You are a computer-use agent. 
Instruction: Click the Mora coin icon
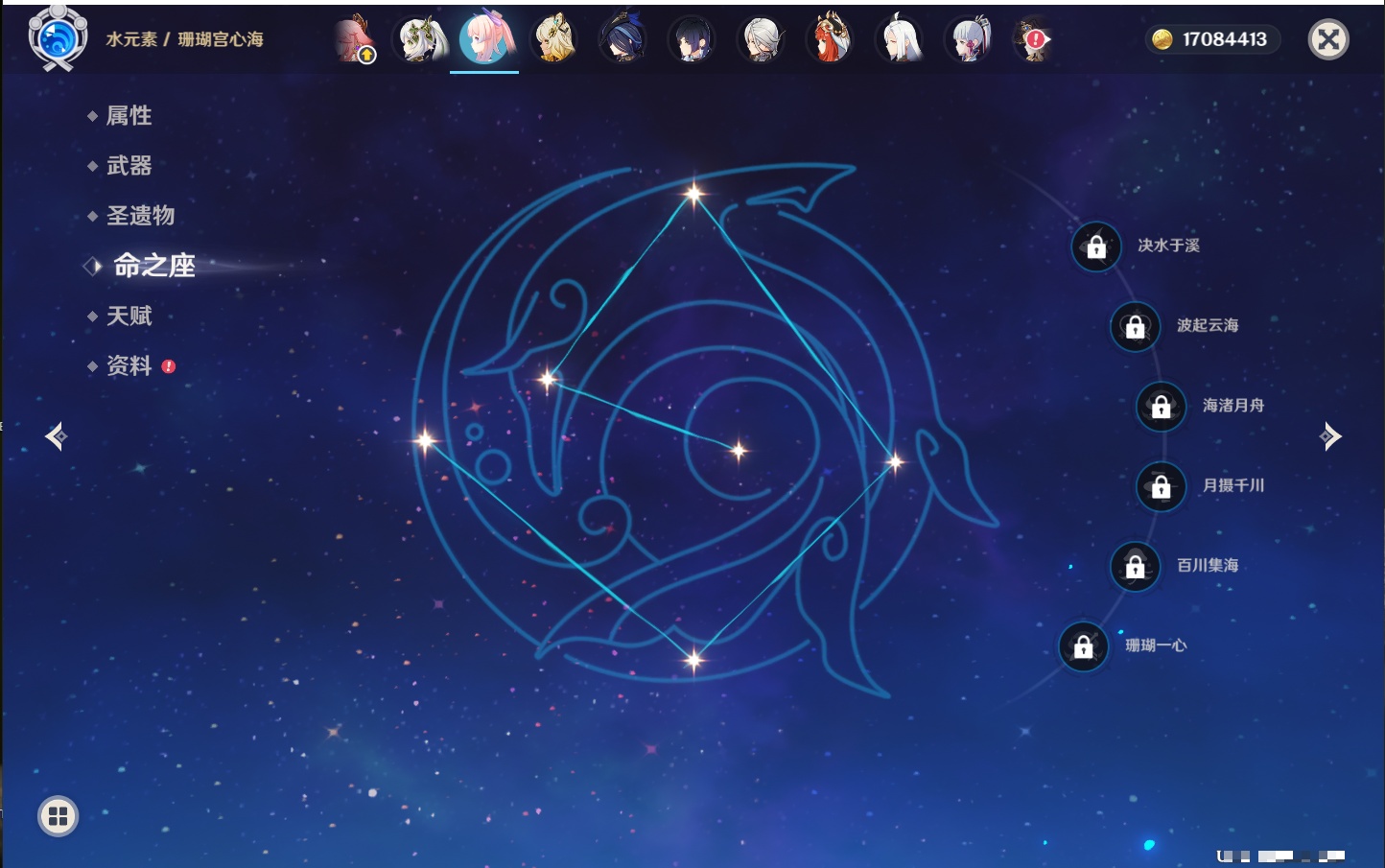[x=1162, y=39]
